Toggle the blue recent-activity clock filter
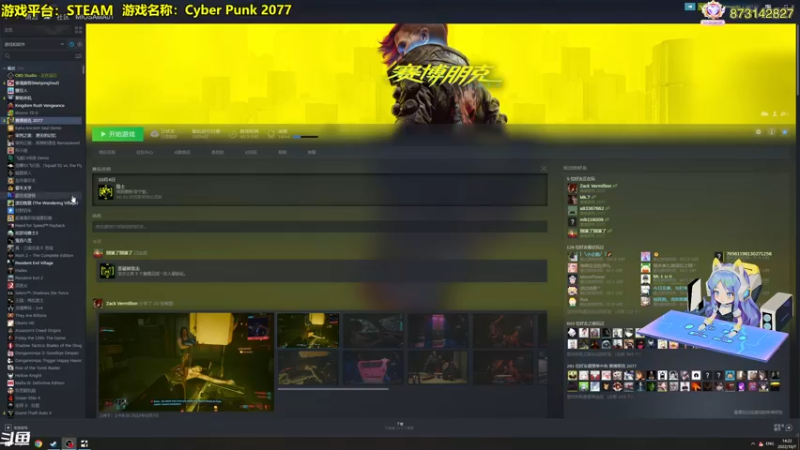Image resolution: width=800 pixels, height=450 pixels. 71,44
